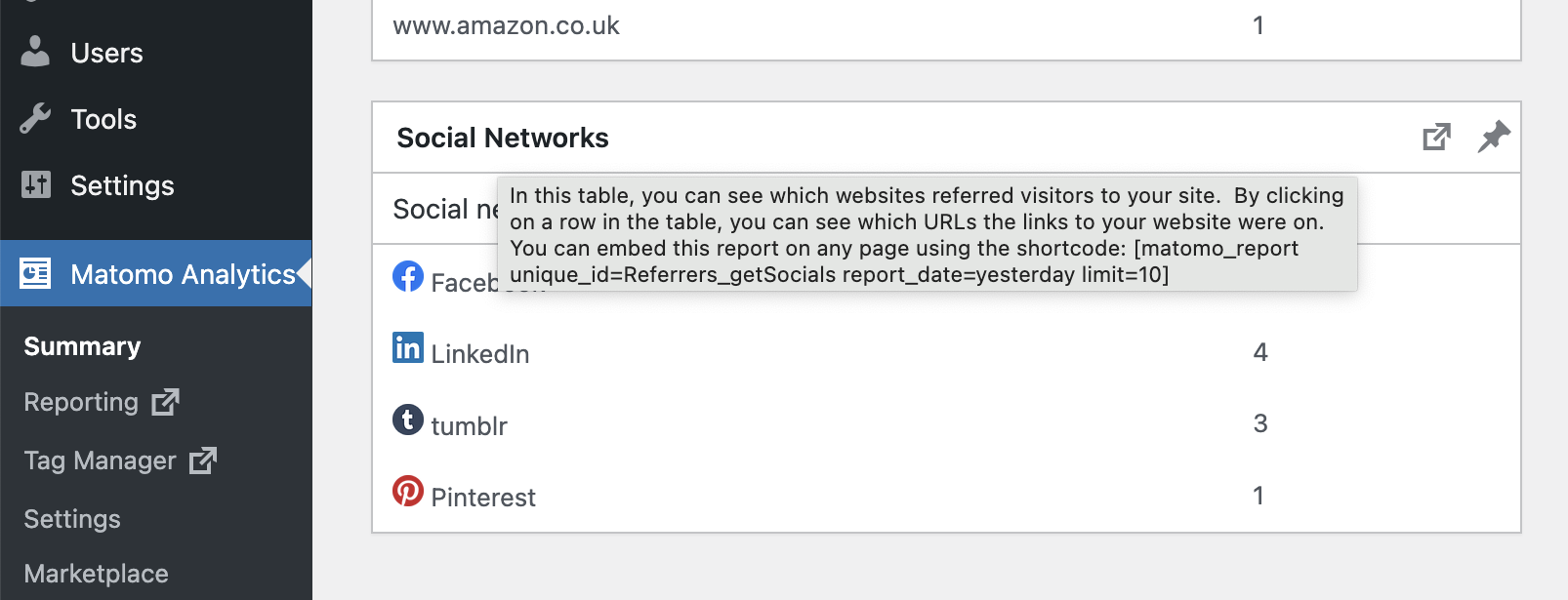
Task: Open Social Networks report in new window icon
Action: (x=1436, y=138)
